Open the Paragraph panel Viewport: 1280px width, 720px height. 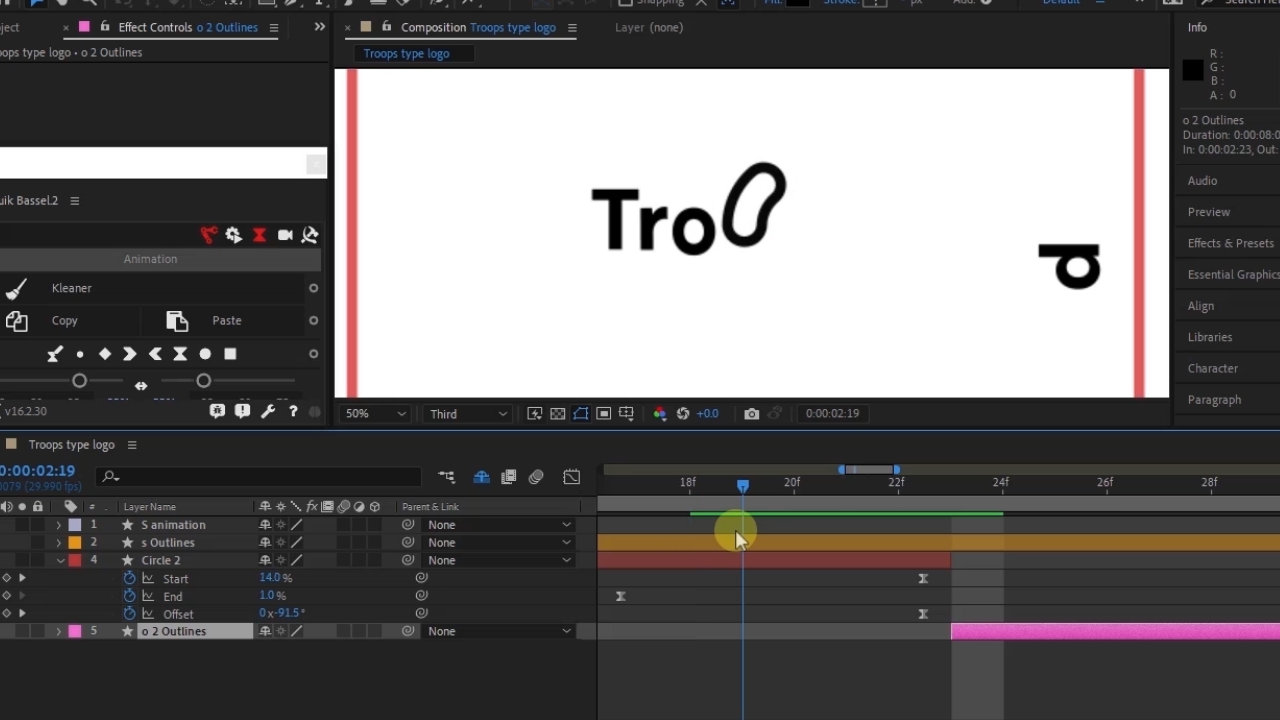coord(1214,400)
